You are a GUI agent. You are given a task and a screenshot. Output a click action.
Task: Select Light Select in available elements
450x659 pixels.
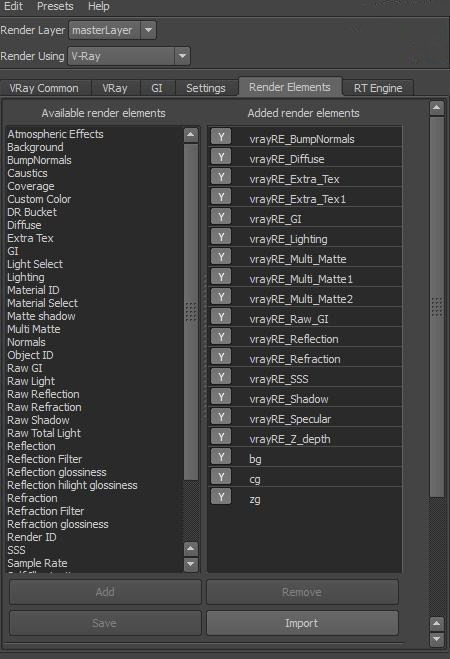pyautogui.click(x=35, y=264)
